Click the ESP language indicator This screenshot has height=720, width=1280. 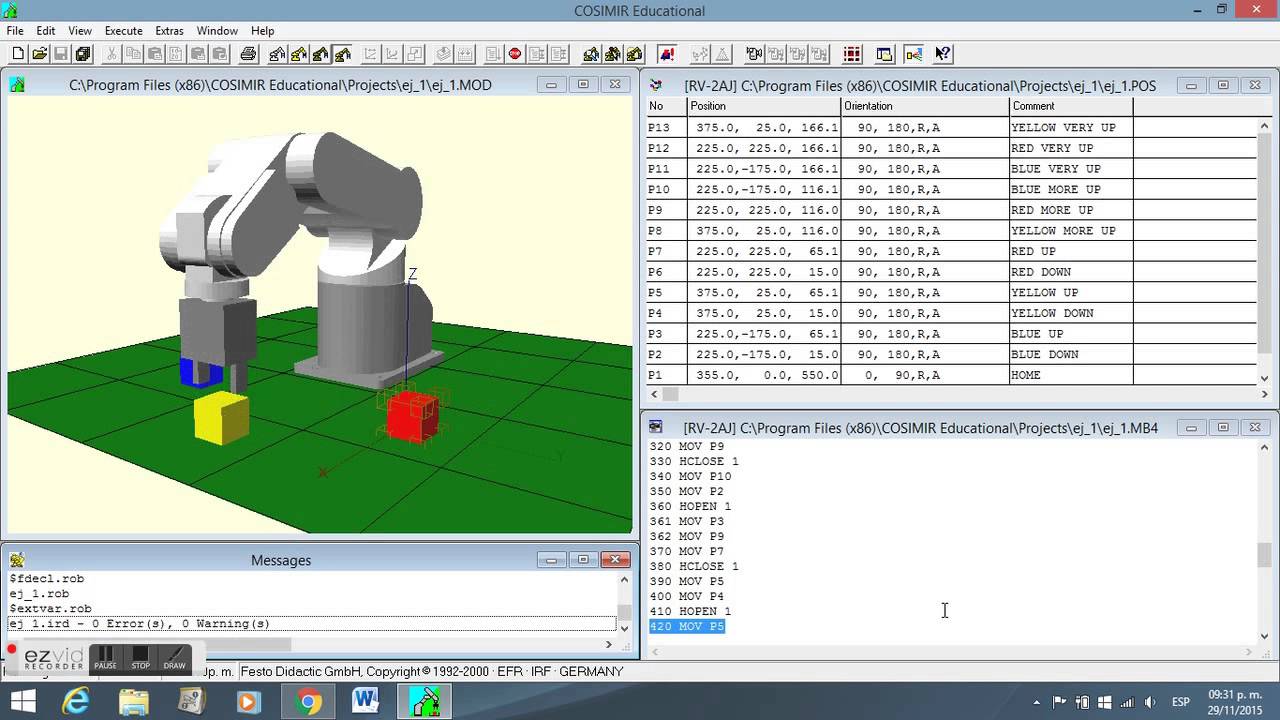(x=1180, y=702)
